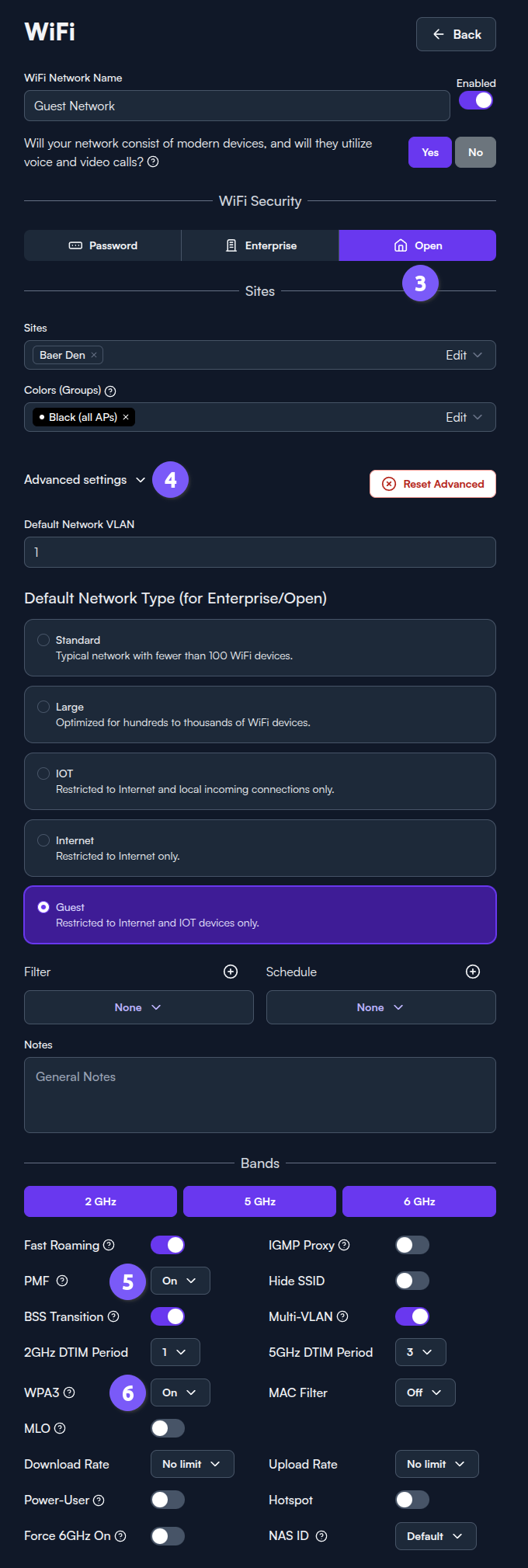Switch to Password security tab

[x=102, y=245]
